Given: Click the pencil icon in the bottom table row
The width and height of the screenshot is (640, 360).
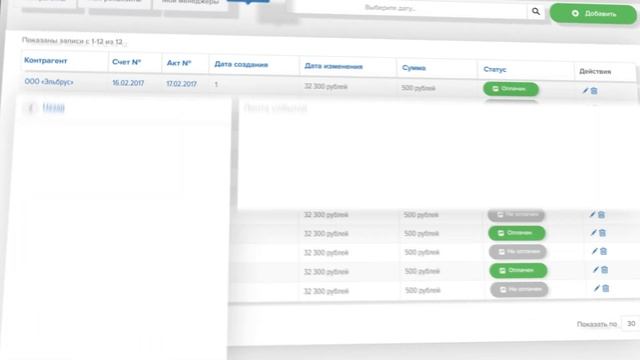Looking at the screenshot, I should tap(597, 288).
